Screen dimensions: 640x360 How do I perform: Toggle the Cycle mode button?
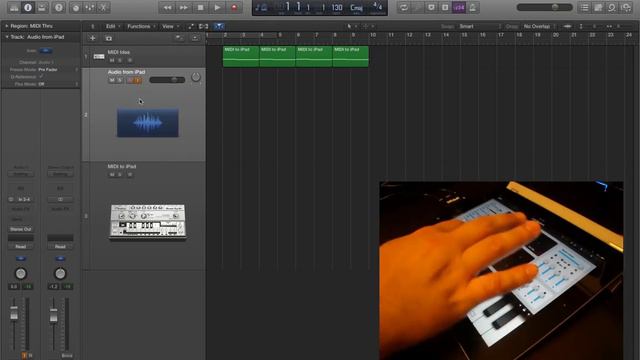pos(404,7)
